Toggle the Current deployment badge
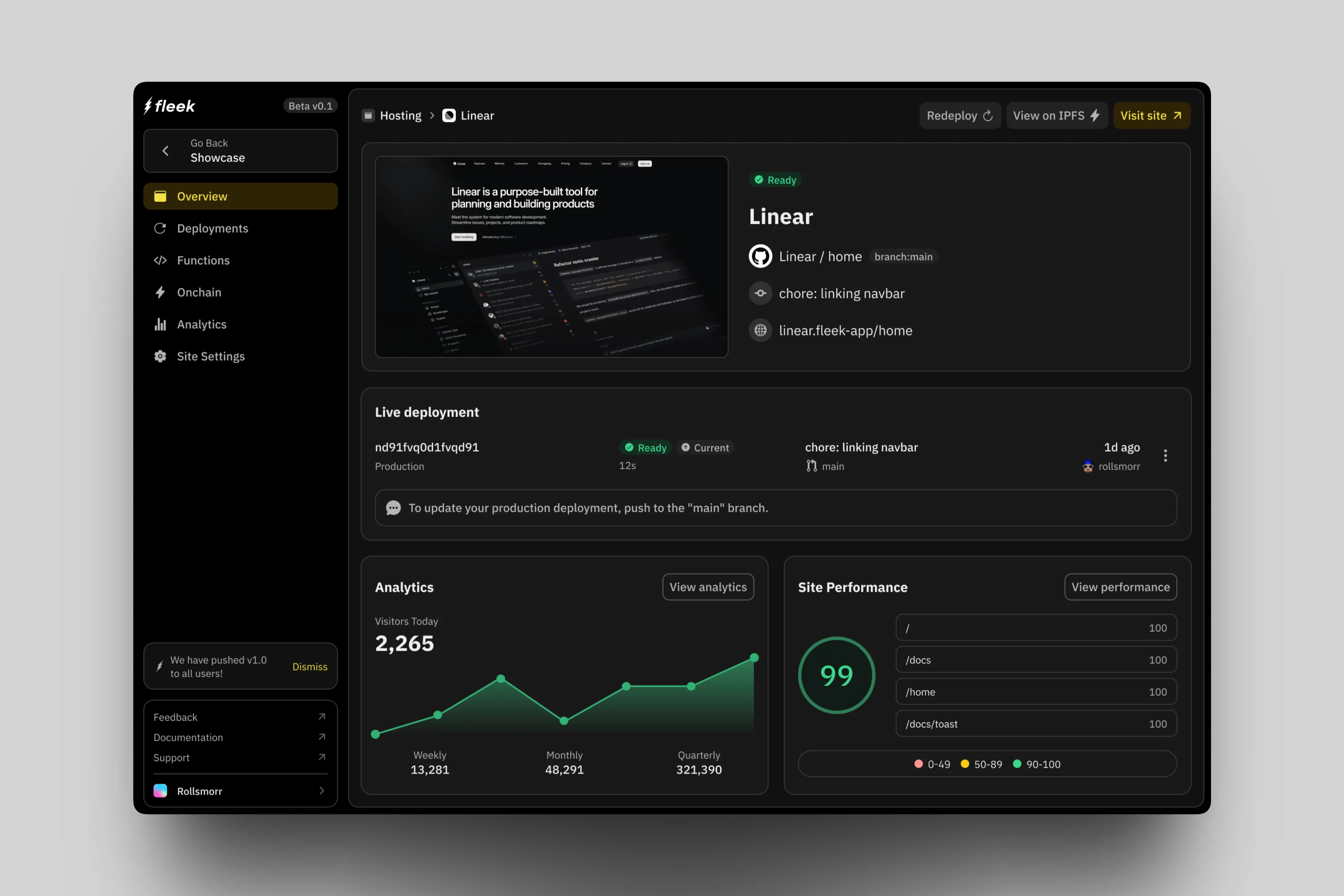This screenshot has width=1344, height=896. [x=705, y=447]
